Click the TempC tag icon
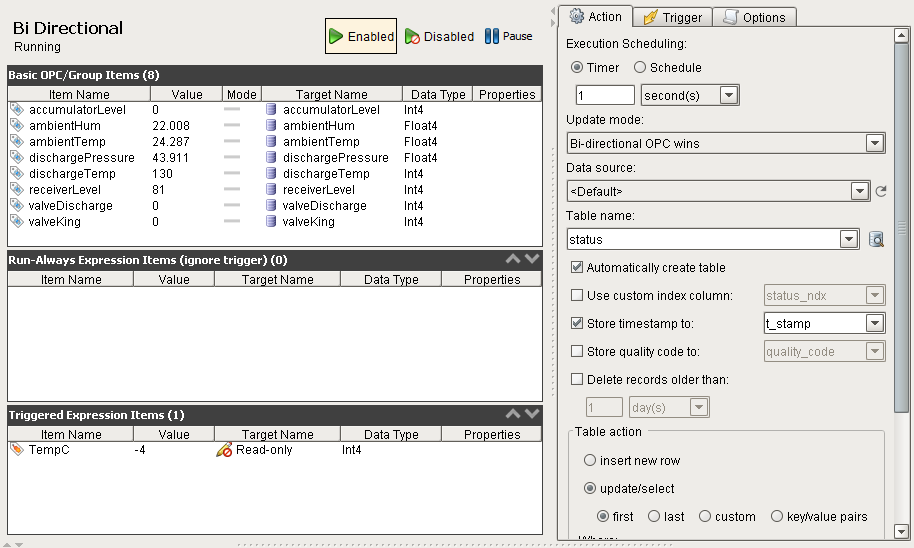914x548 pixels. tap(16, 450)
